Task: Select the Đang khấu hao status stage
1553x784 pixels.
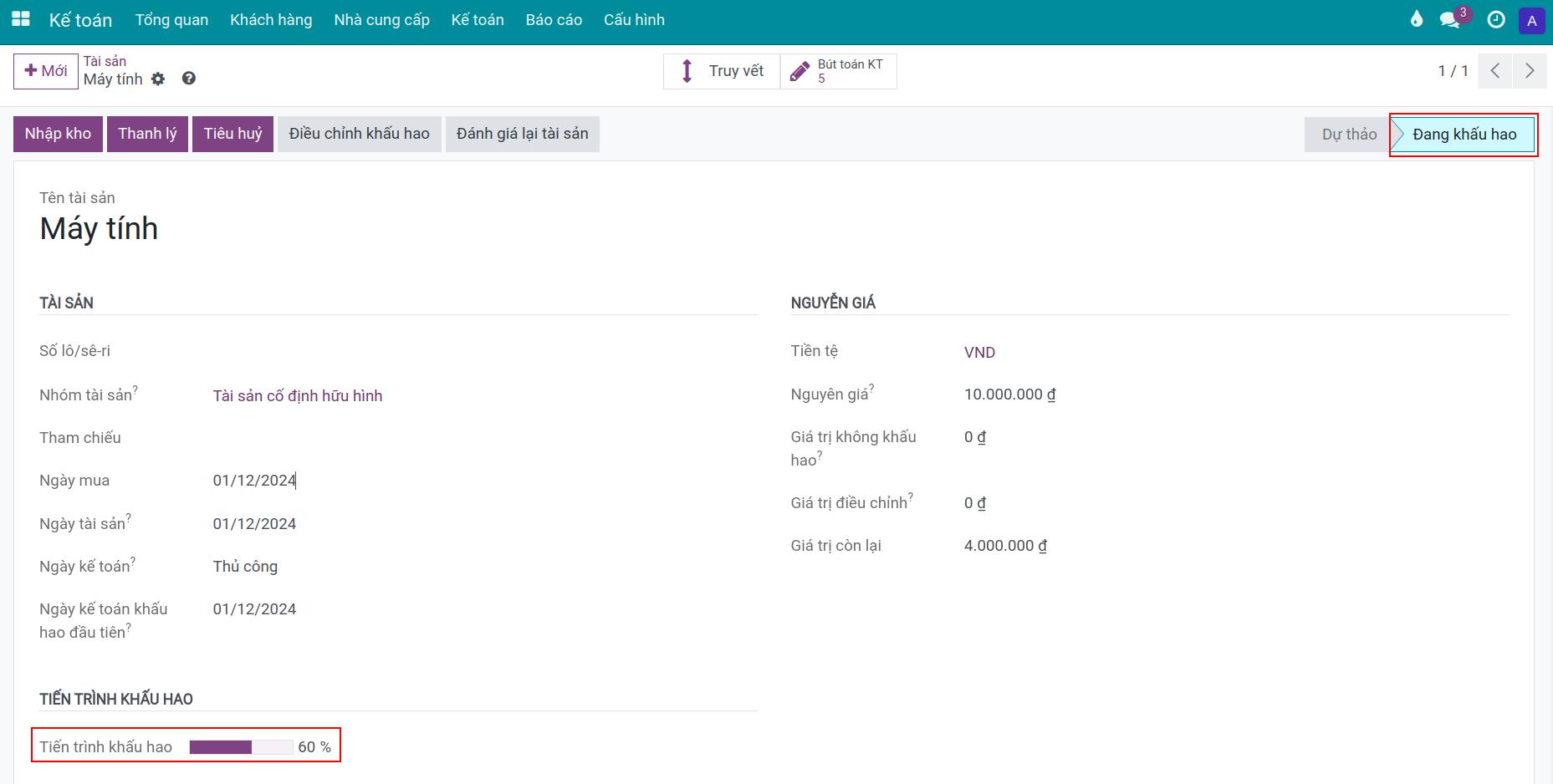Action: 1464,135
